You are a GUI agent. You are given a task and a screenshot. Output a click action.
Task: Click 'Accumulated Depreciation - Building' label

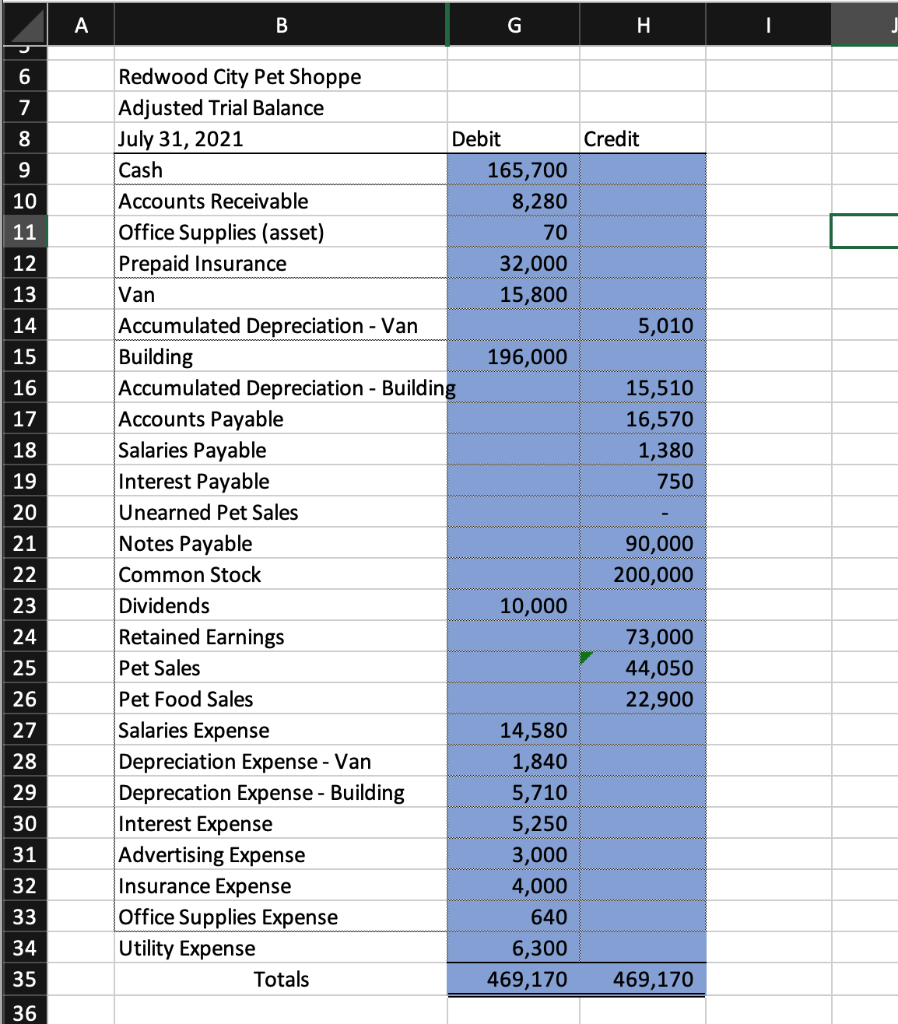281,388
